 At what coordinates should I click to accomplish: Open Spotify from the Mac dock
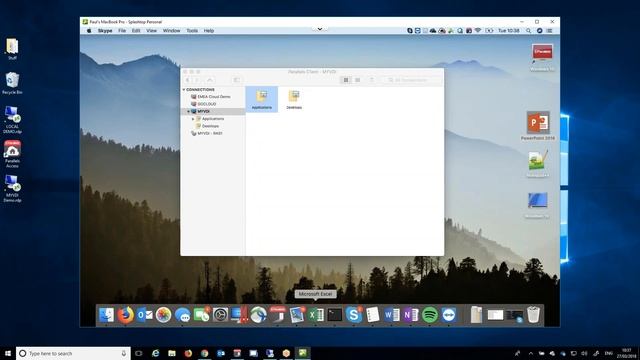click(x=429, y=315)
